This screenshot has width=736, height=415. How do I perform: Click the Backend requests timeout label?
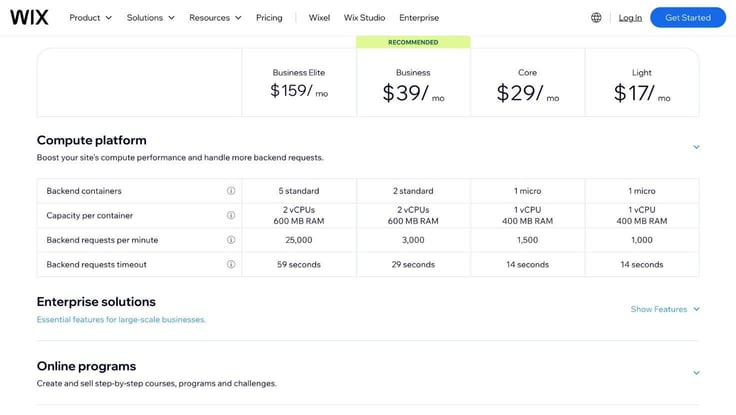coord(97,264)
